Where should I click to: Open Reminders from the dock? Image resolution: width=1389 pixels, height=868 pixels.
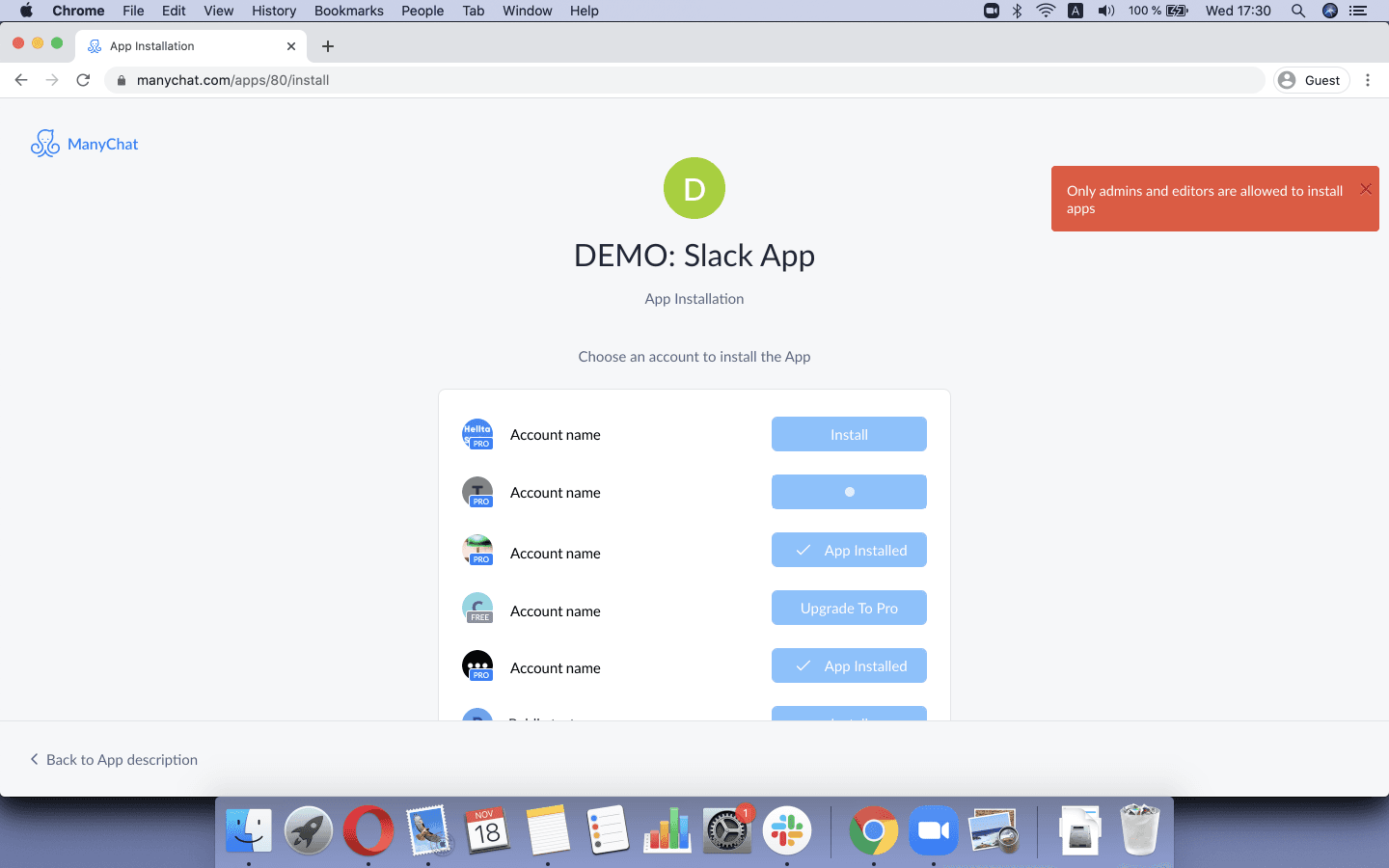[x=608, y=830]
